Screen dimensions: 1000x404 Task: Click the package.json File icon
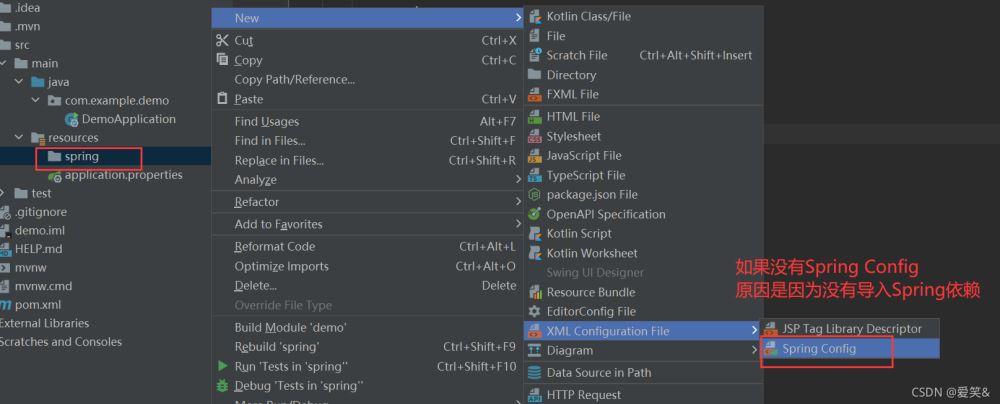tap(534, 195)
